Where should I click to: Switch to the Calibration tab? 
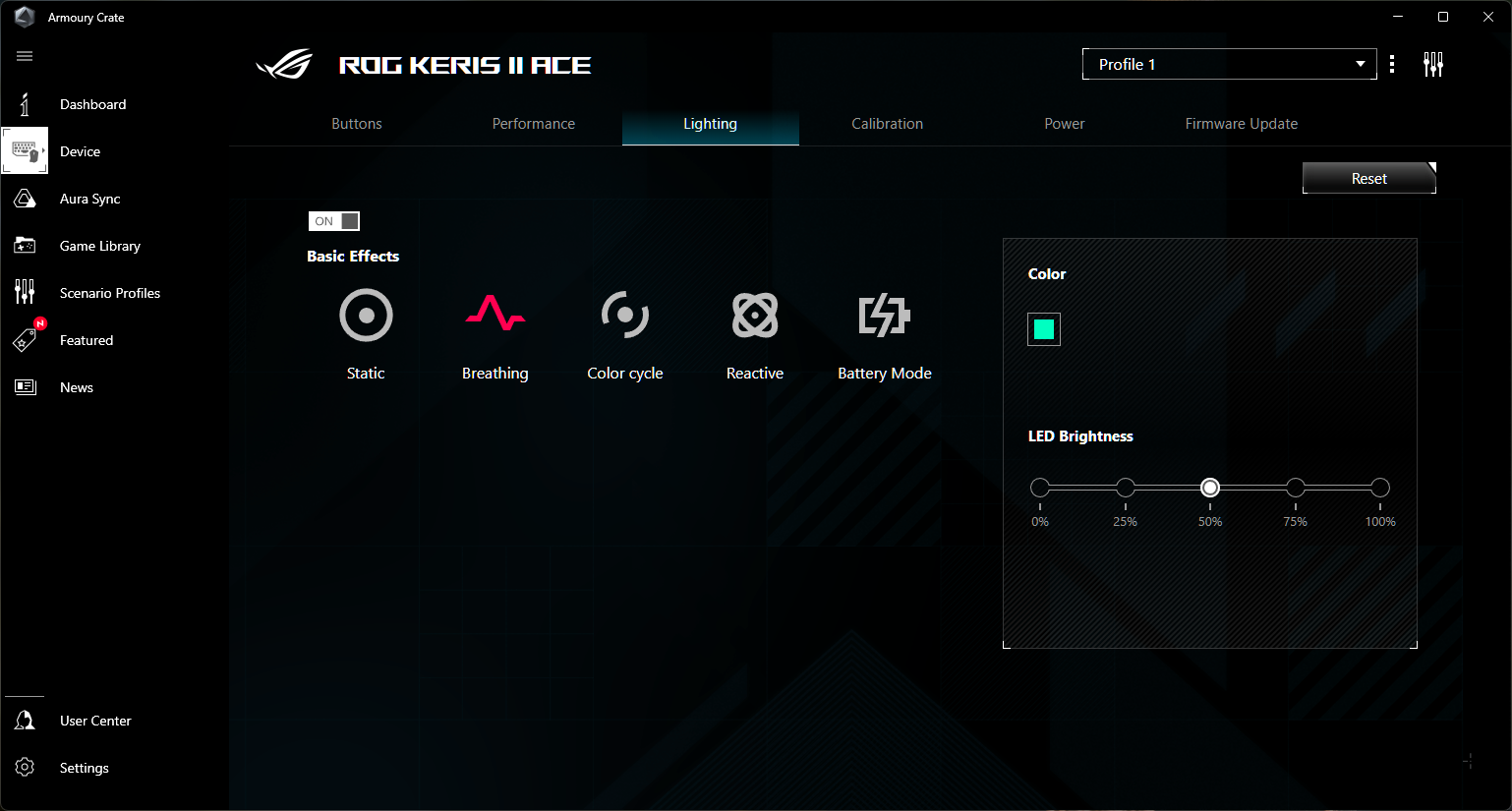coord(888,124)
